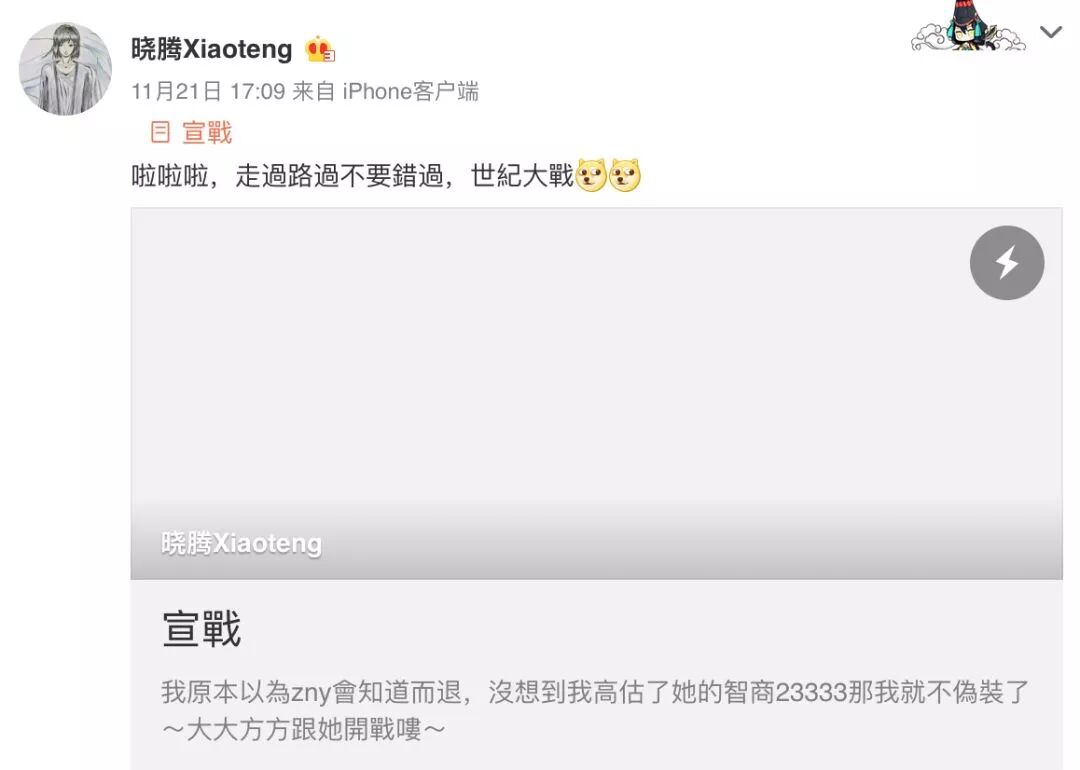Click the summary line ending 大大方方跟她開戰嘍

click(304, 729)
